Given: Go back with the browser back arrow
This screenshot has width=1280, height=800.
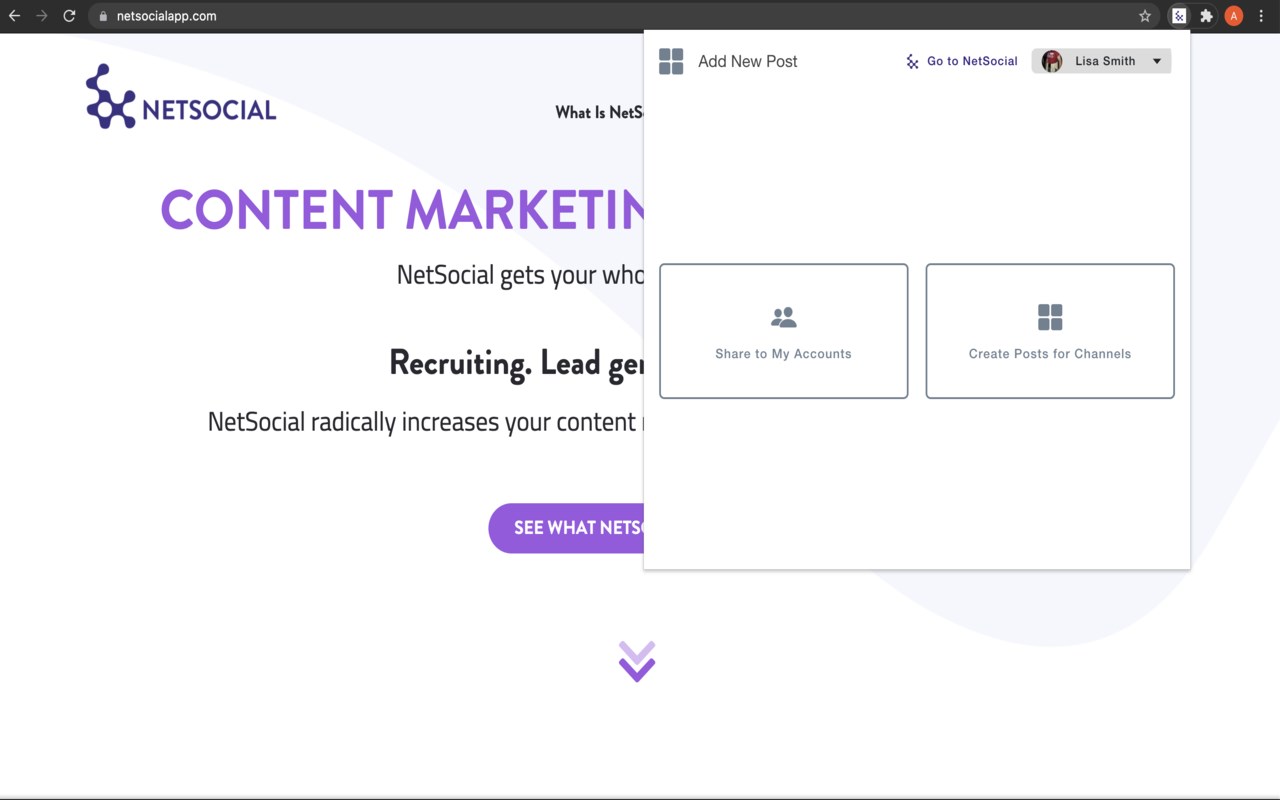Looking at the screenshot, I should 15,16.
